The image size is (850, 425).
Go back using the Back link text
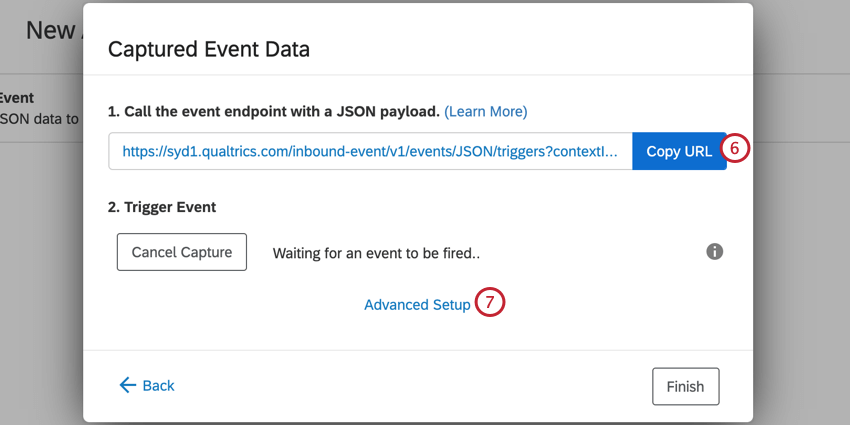click(158, 386)
